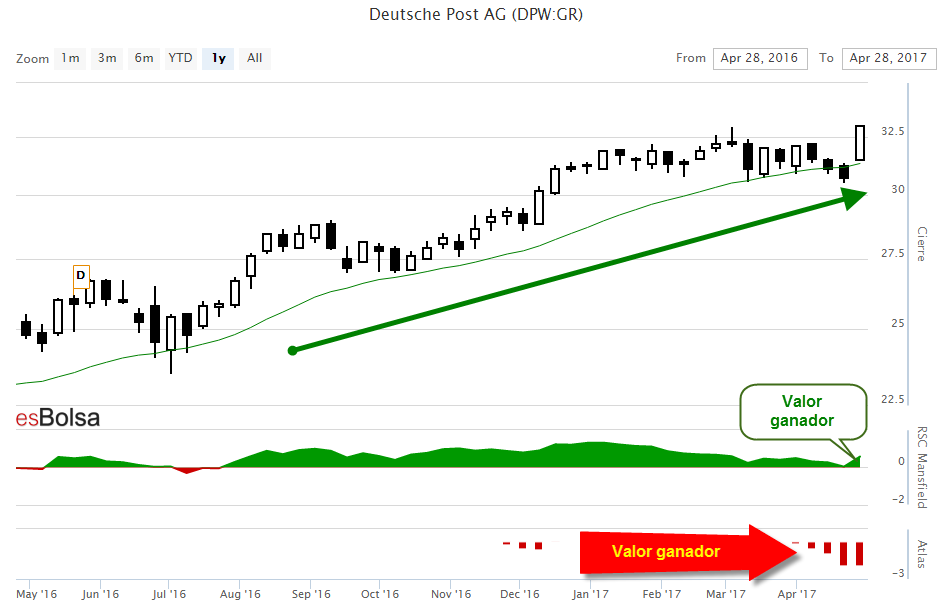This screenshot has height=612, width=944.
Task: Select the 3m zoom range
Action: [x=107, y=58]
